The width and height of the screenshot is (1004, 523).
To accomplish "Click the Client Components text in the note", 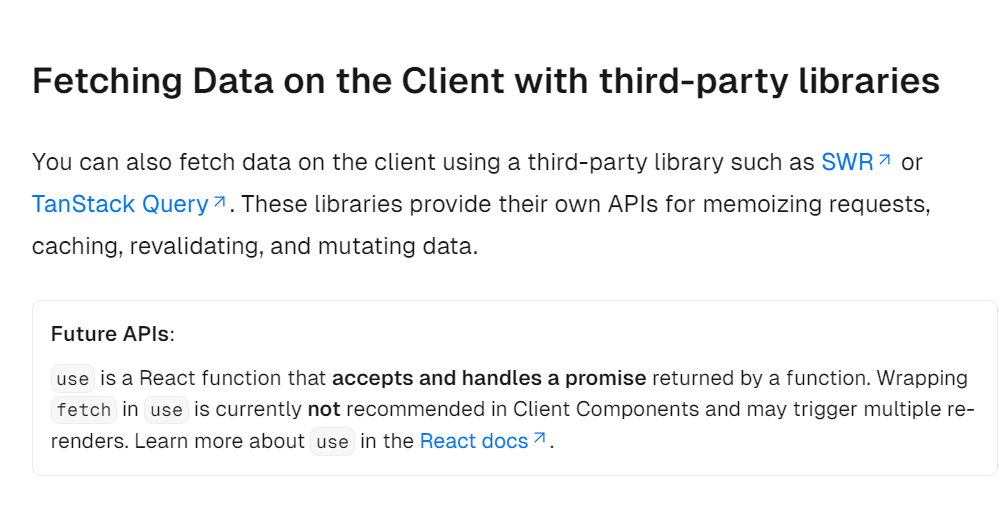I will 638,409.
